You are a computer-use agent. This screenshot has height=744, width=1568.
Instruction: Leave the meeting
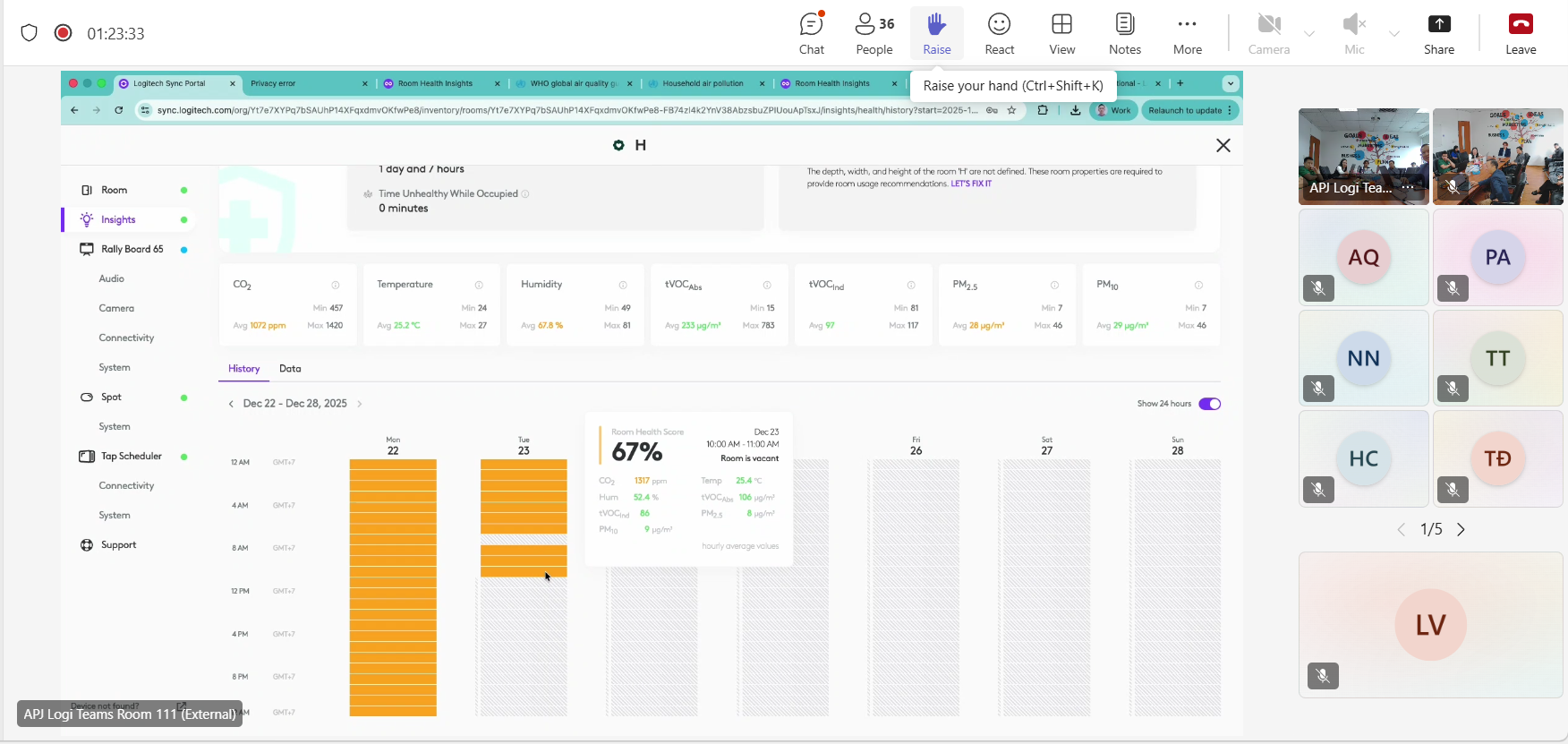1520,33
